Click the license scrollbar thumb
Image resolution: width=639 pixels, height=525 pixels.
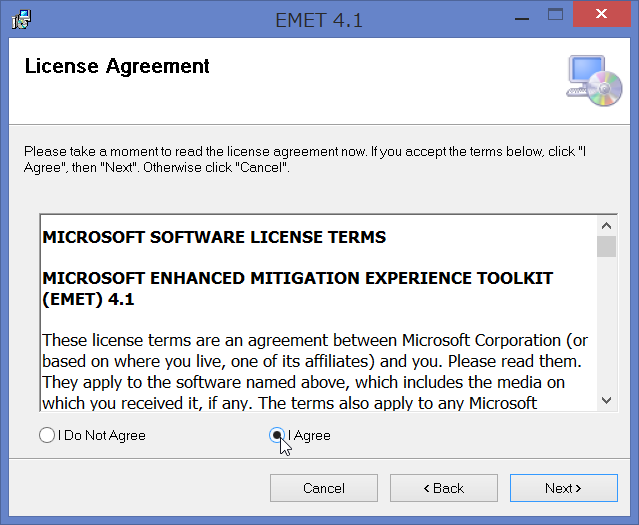(606, 246)
